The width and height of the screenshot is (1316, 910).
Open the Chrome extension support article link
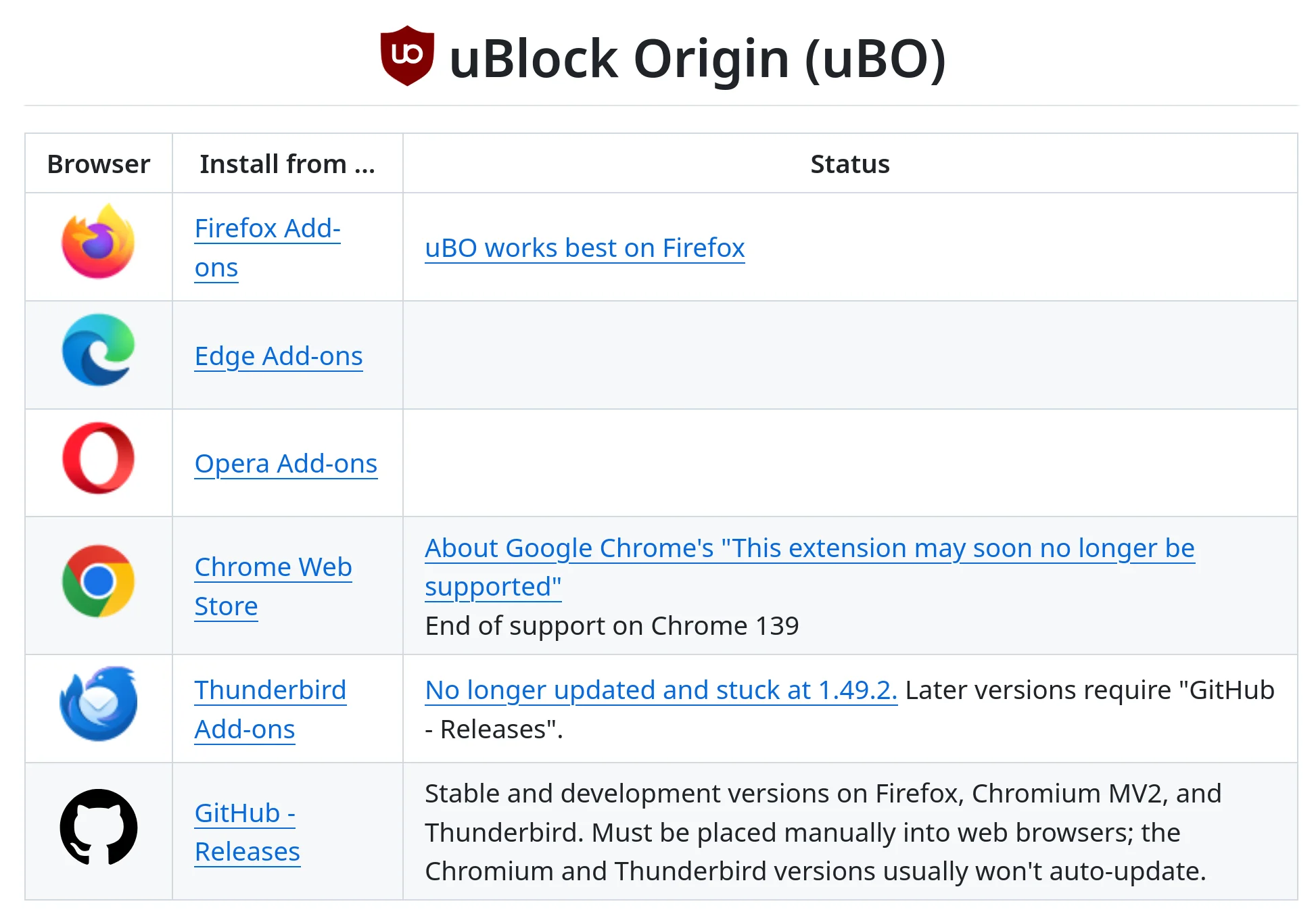(809, 548)
